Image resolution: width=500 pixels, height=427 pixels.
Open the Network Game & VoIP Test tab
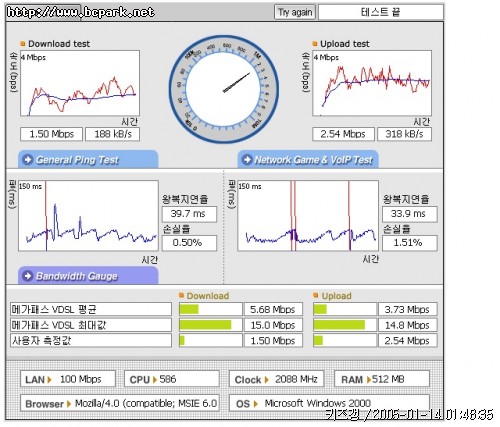[308, 160]
